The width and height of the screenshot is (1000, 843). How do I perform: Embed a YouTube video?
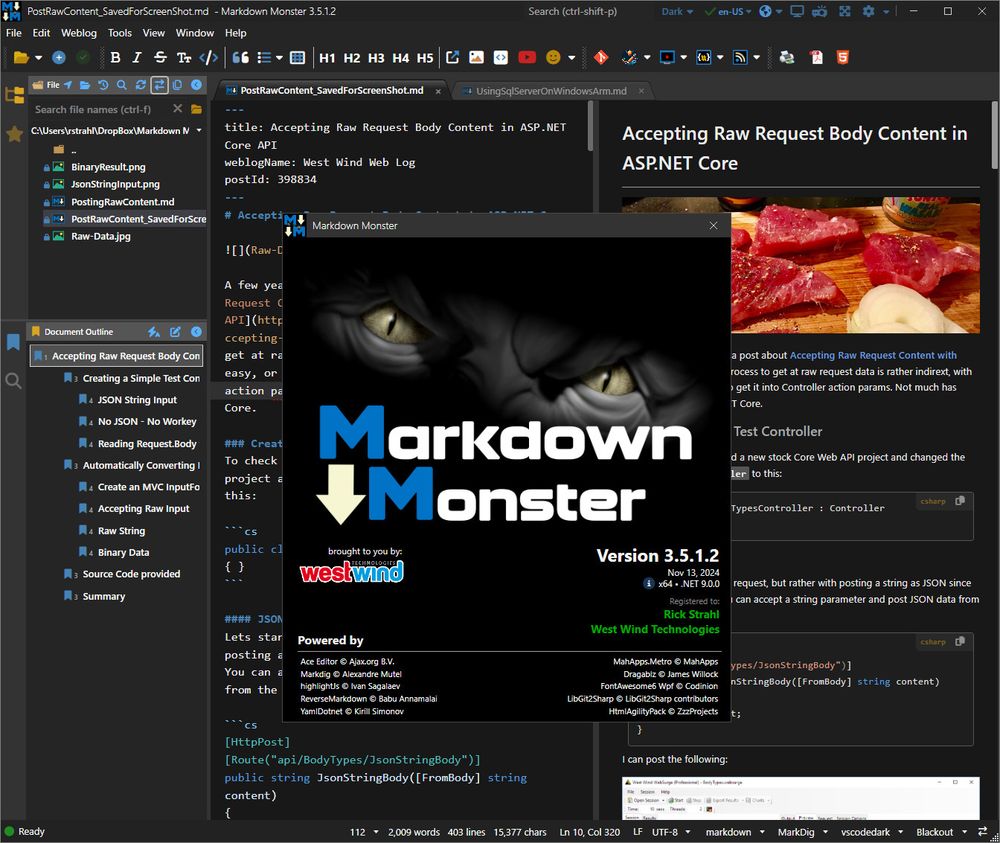527,57
